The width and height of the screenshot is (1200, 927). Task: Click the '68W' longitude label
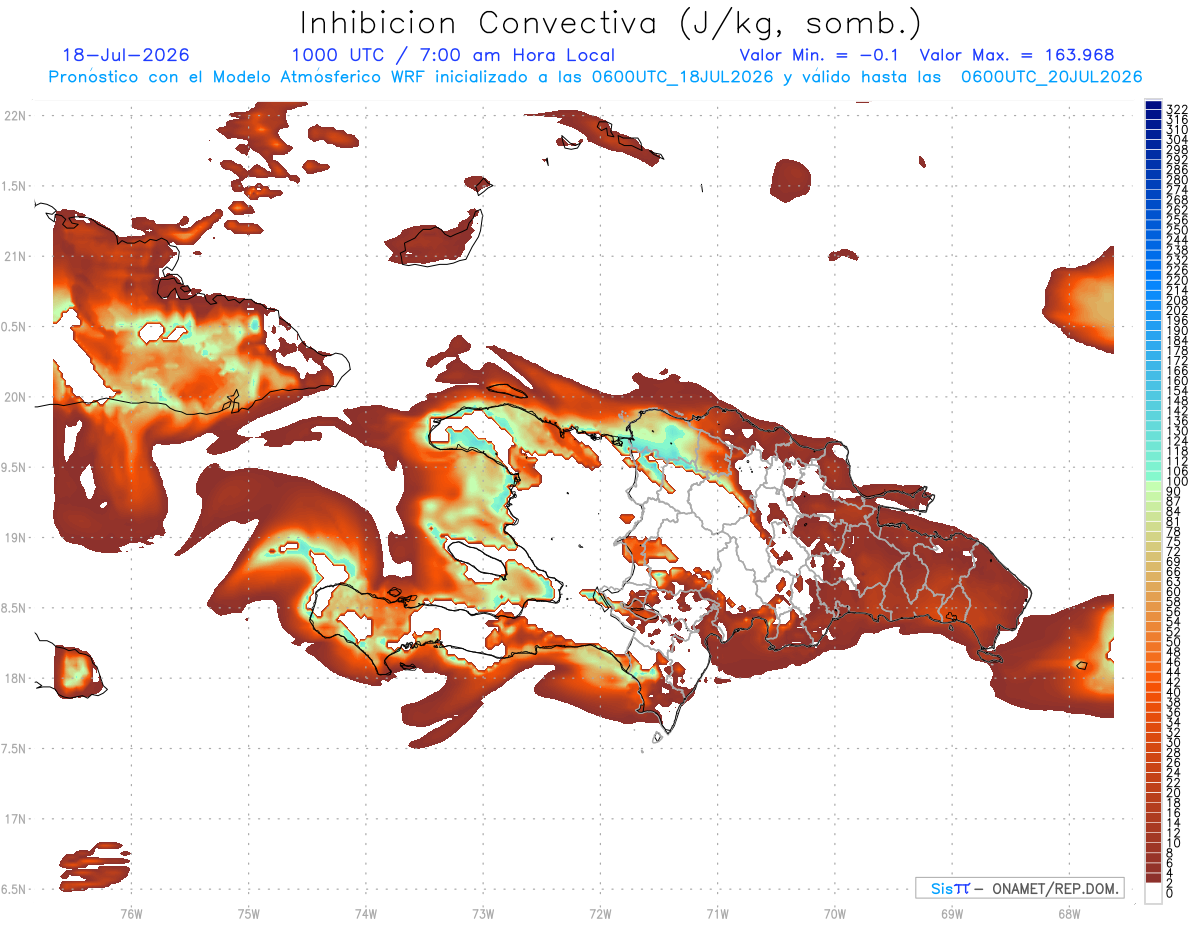point(1069,913)
